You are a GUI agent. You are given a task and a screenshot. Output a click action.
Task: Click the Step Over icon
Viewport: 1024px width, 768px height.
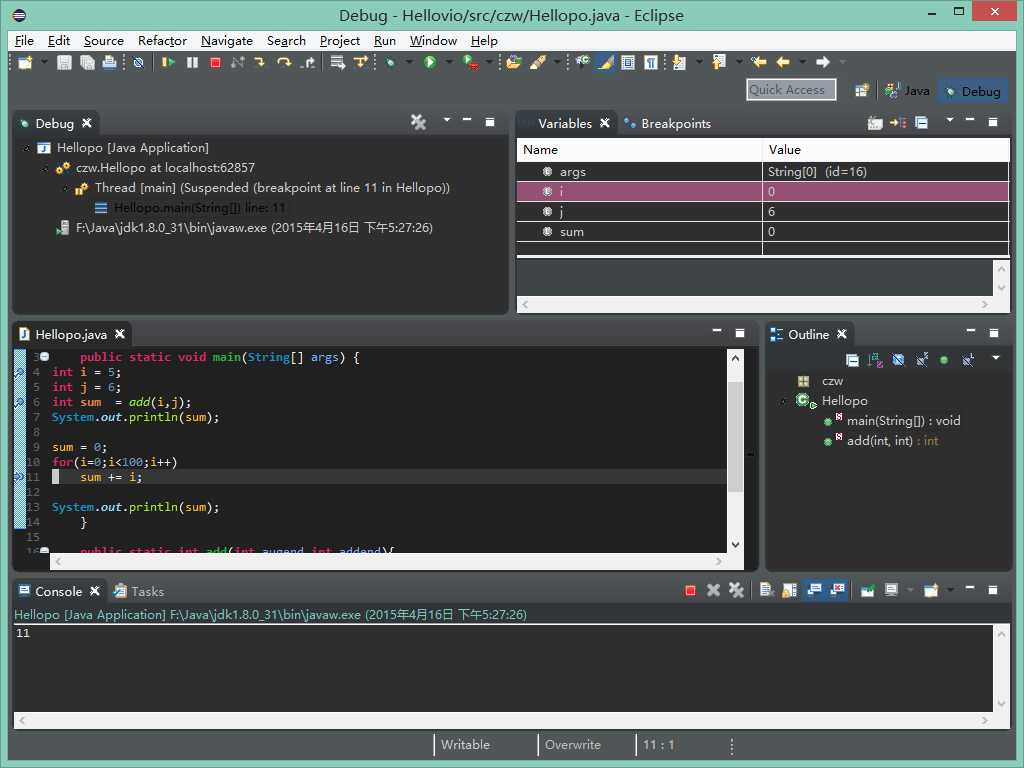[283, 63]
